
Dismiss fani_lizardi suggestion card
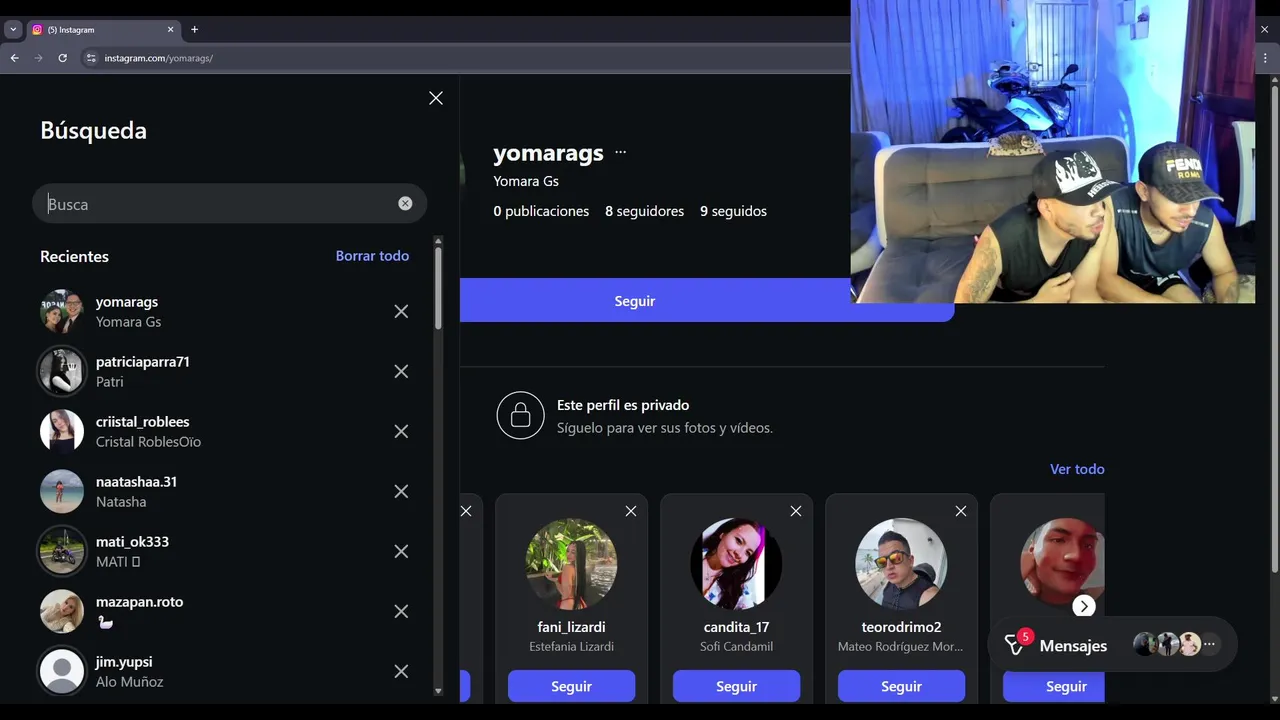[631, 511]
